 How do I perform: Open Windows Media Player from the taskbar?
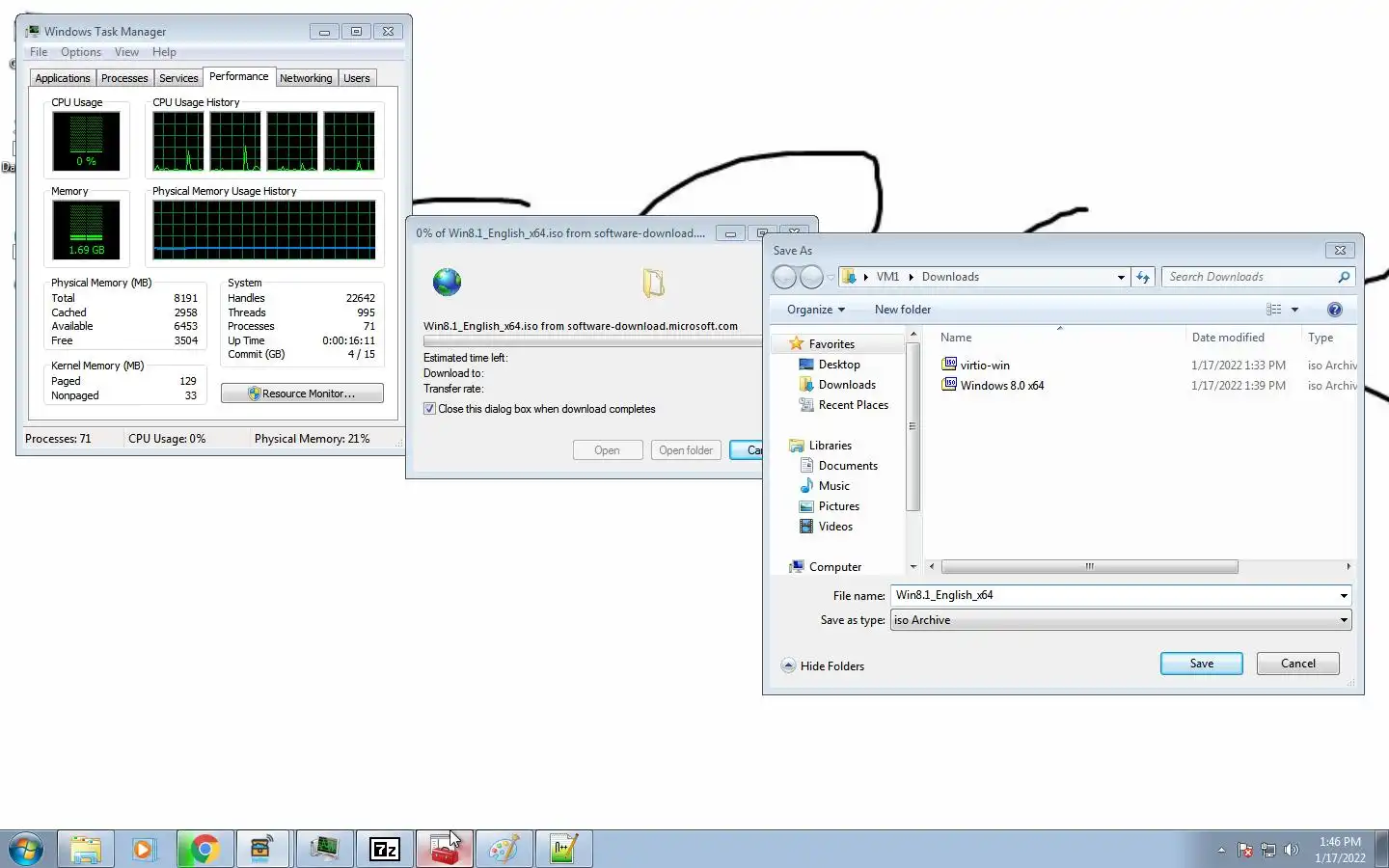tap(144, 849)
